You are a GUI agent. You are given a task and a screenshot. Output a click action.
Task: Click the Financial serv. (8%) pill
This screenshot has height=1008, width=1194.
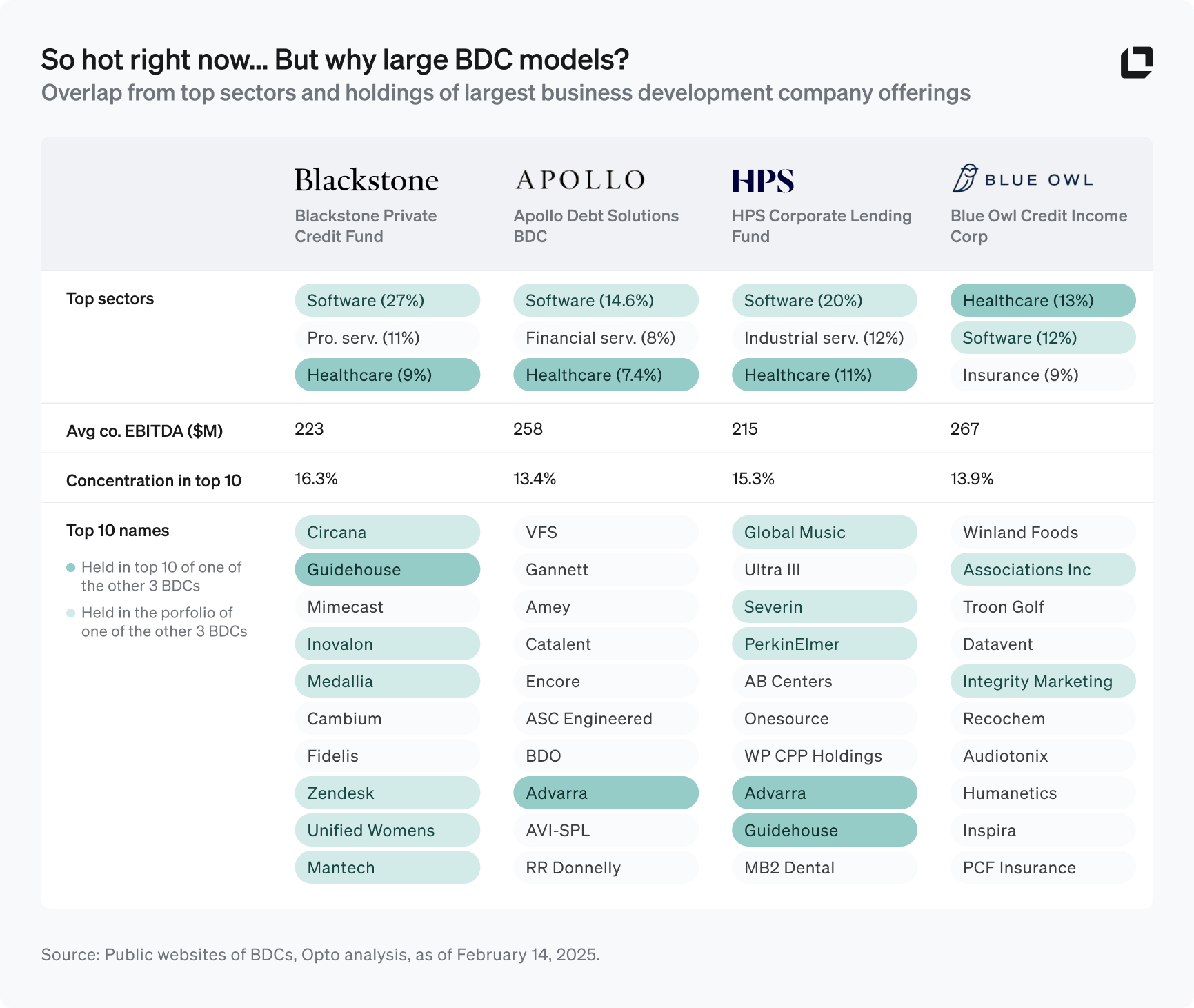pyautogui.click(x=605, y=338)
